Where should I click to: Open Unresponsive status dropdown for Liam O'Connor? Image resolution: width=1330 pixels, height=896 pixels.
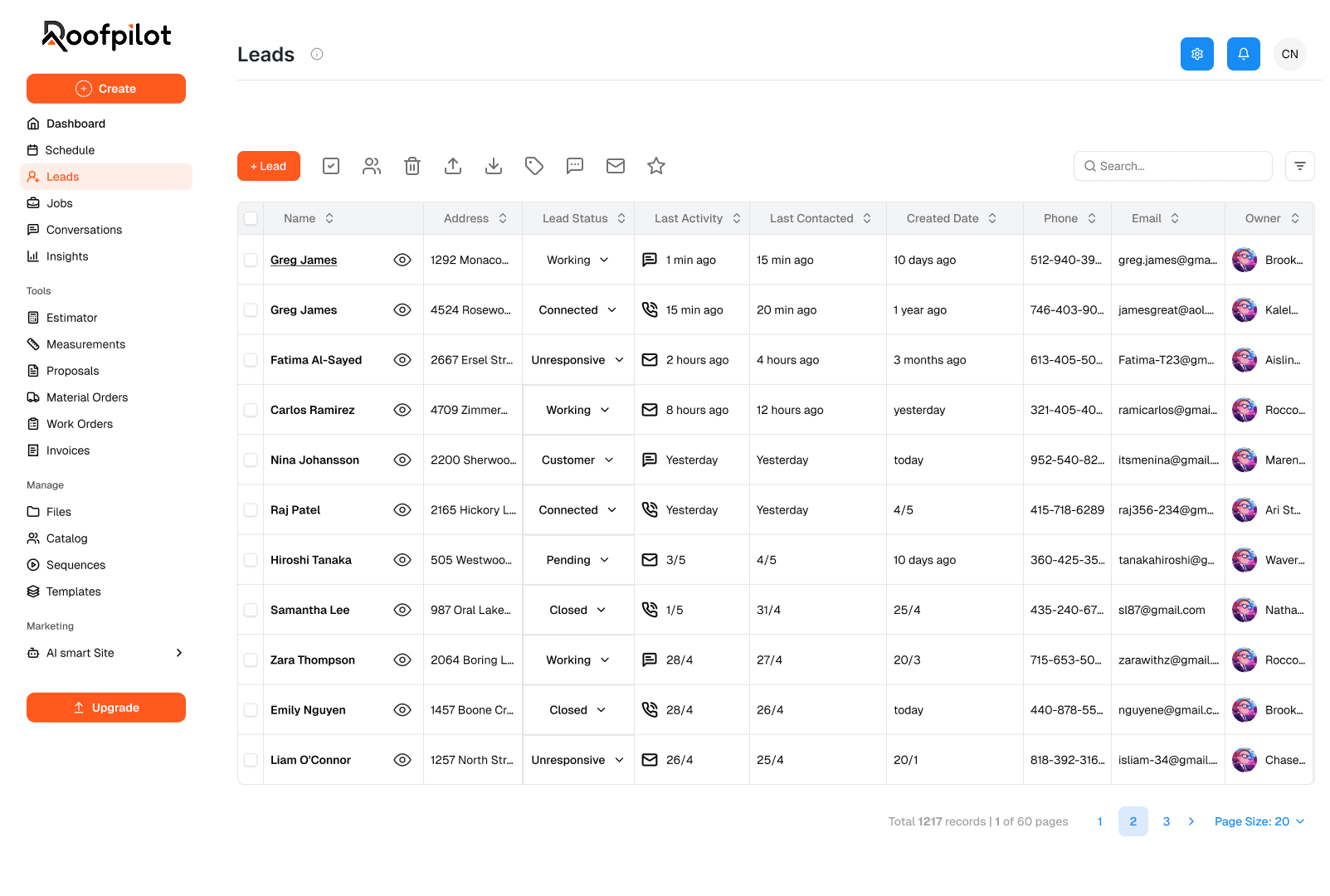[578, 760]
